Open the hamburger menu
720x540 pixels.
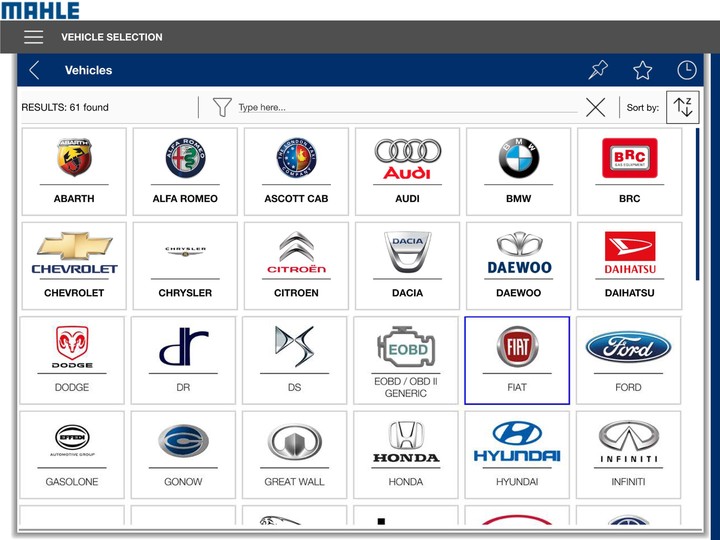tap(34, 37)
